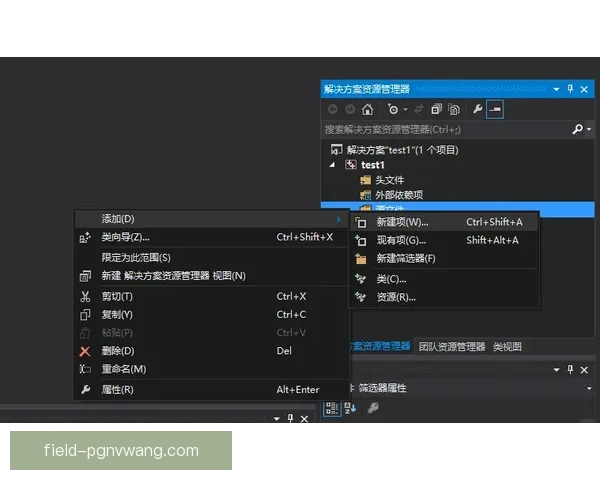Click the Back arrow in Solution Explorer toolbar
Image resolution: width=600 pixels, height=480 pixels.
click(x=333, y=109)
